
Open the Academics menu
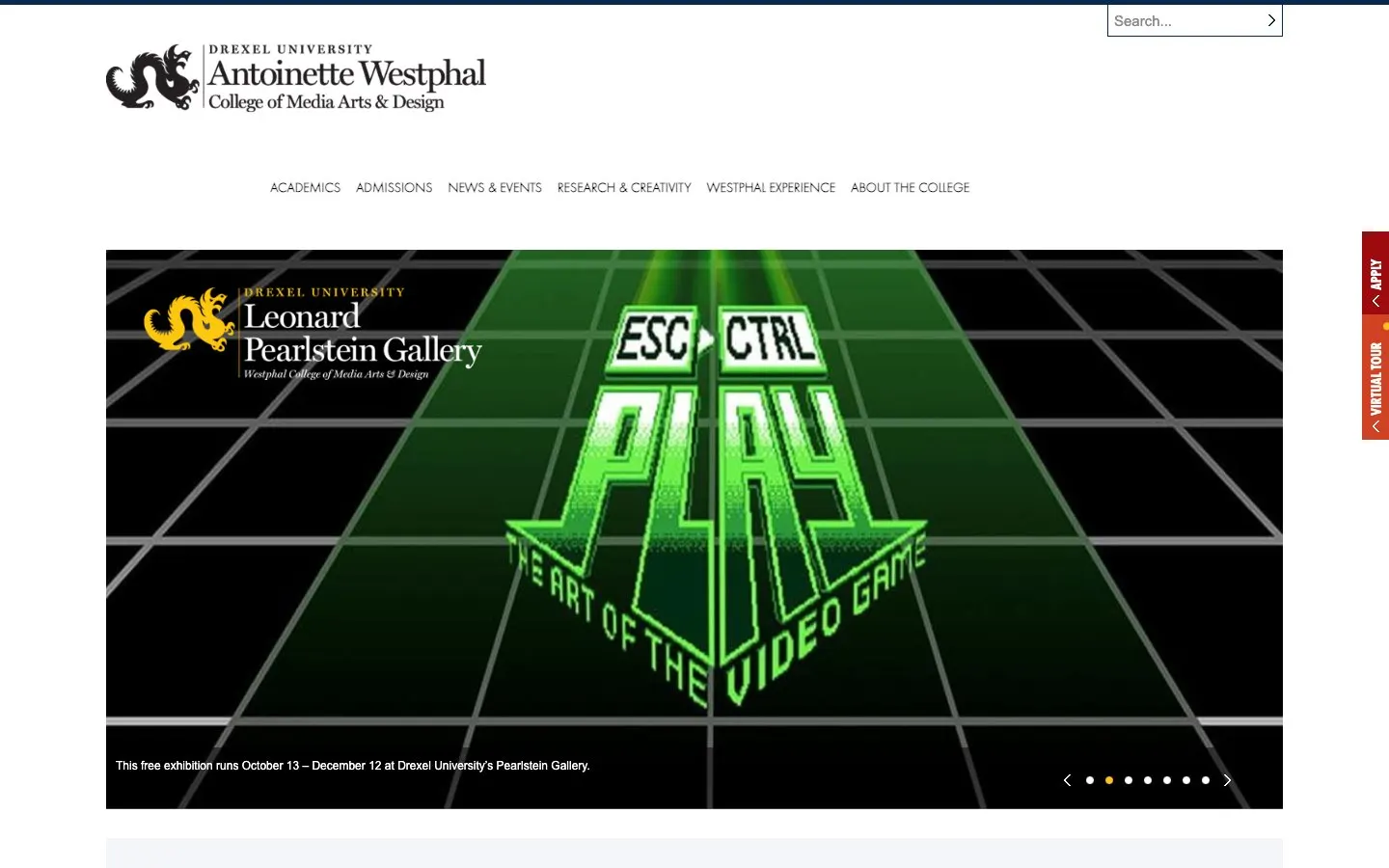305,188
